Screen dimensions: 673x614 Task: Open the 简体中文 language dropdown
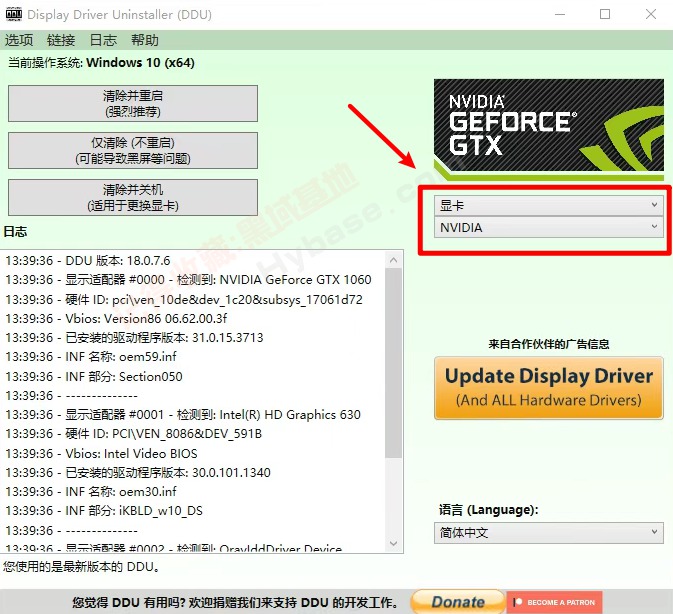pos(549,533)
